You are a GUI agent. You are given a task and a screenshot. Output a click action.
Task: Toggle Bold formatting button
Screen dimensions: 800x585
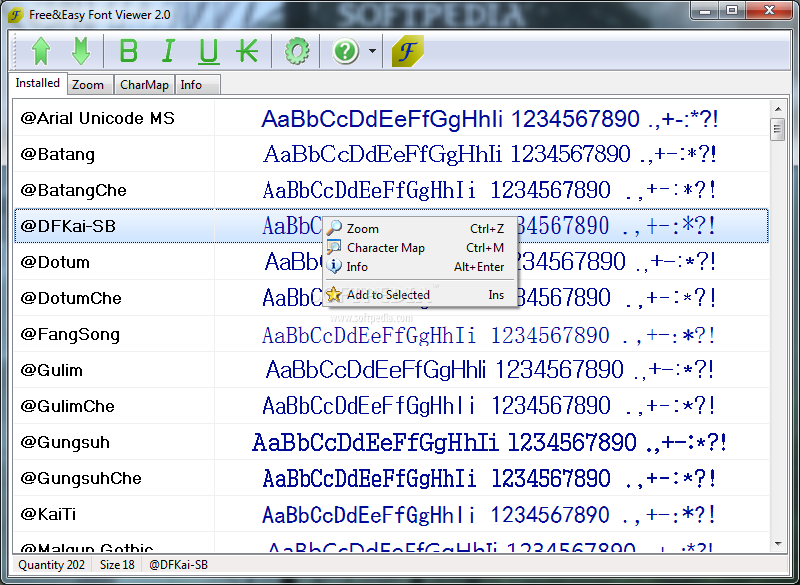[x=129, y=51]
